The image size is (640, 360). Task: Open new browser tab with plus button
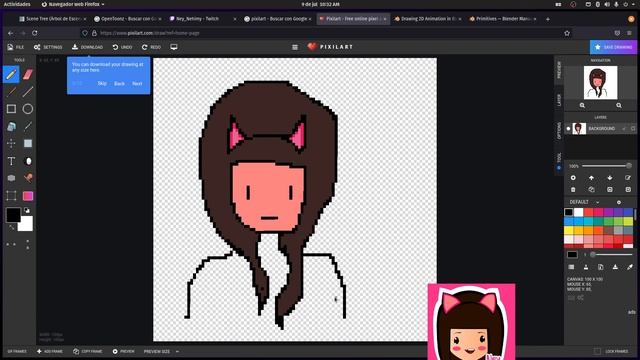[548, 19]
